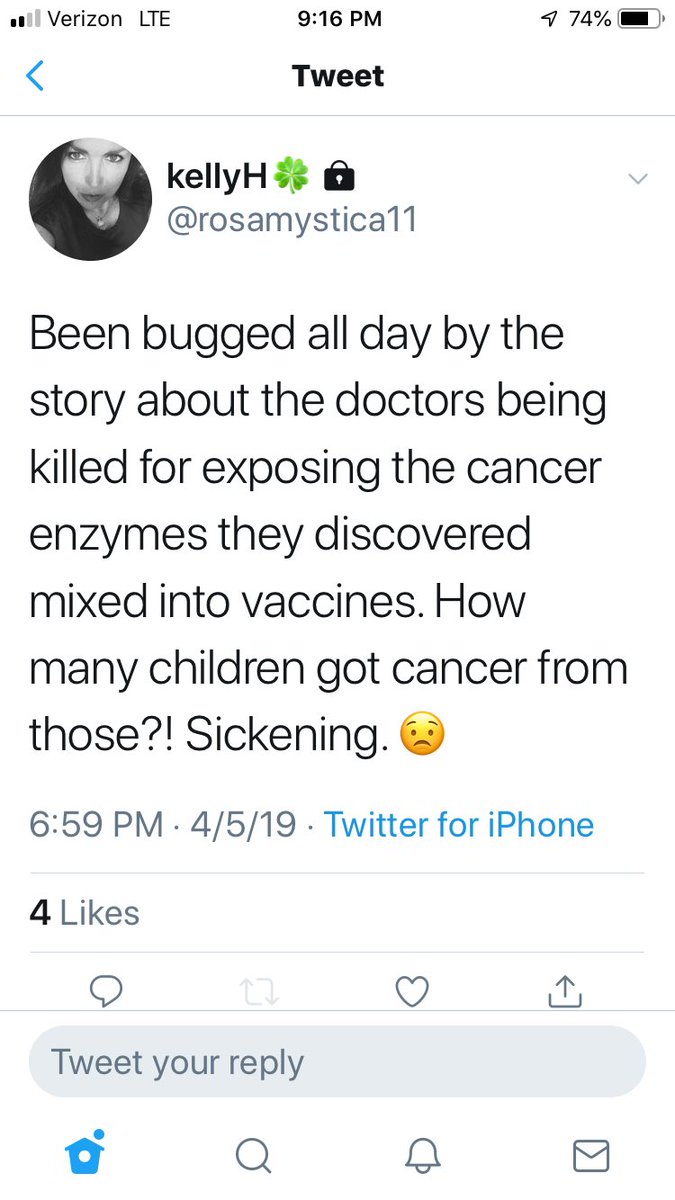
Task: Tap the Tweet header title
Action: (338, 76)
